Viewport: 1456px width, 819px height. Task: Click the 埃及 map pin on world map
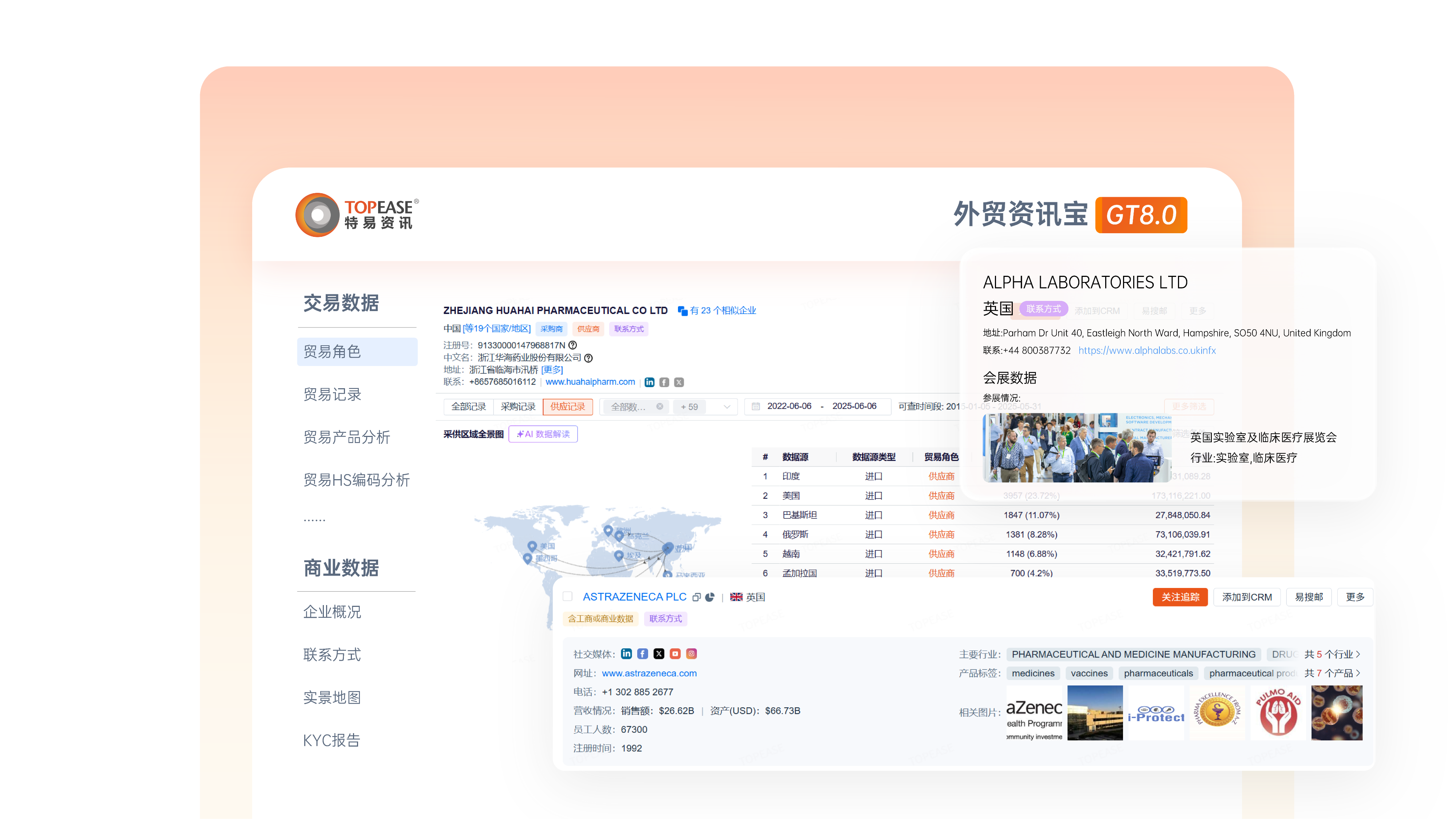[619, 556]
